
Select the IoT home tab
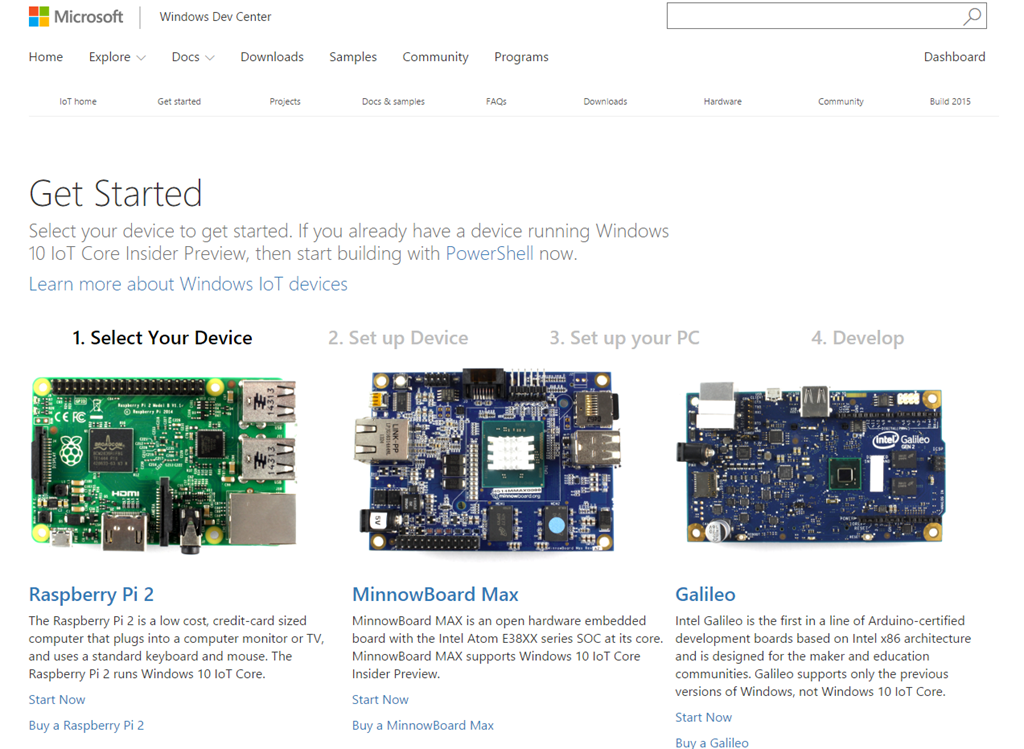78,101
